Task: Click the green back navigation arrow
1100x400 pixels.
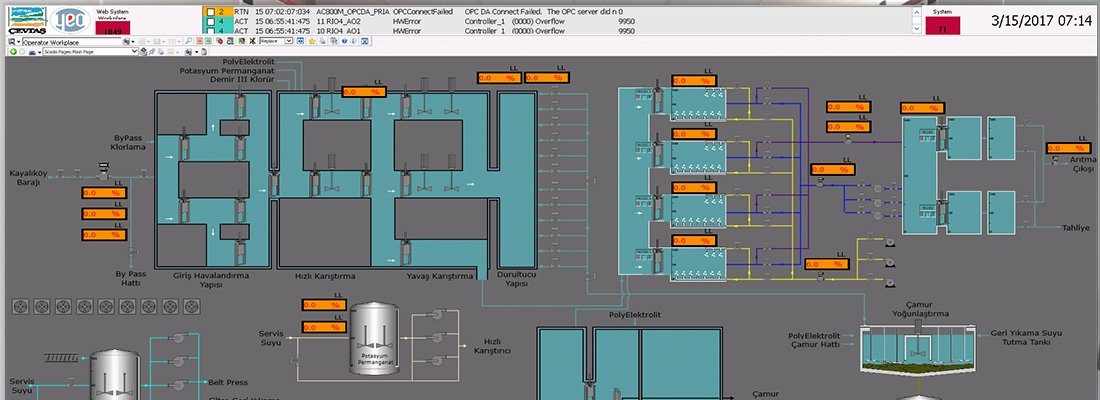Action: point(13,51)
